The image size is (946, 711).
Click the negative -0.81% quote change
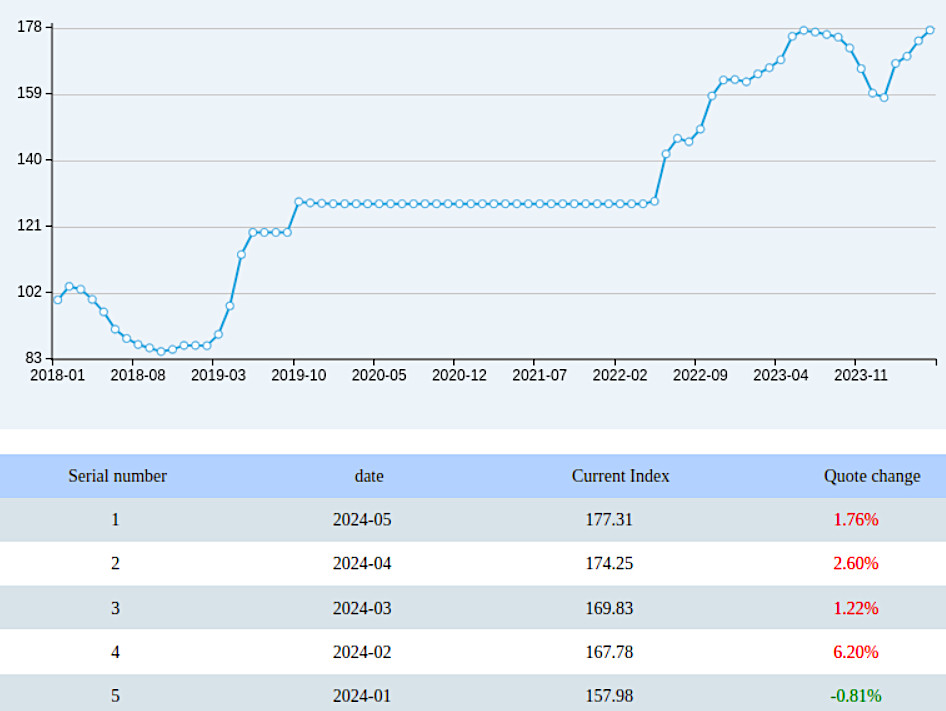(x=855, y=696)
